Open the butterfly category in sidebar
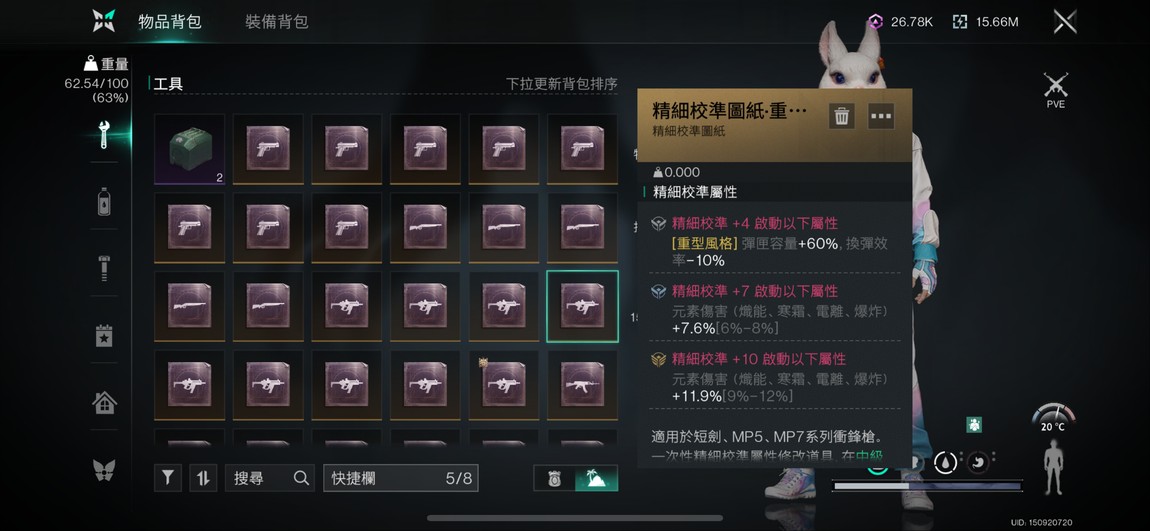 pos(103,469)
